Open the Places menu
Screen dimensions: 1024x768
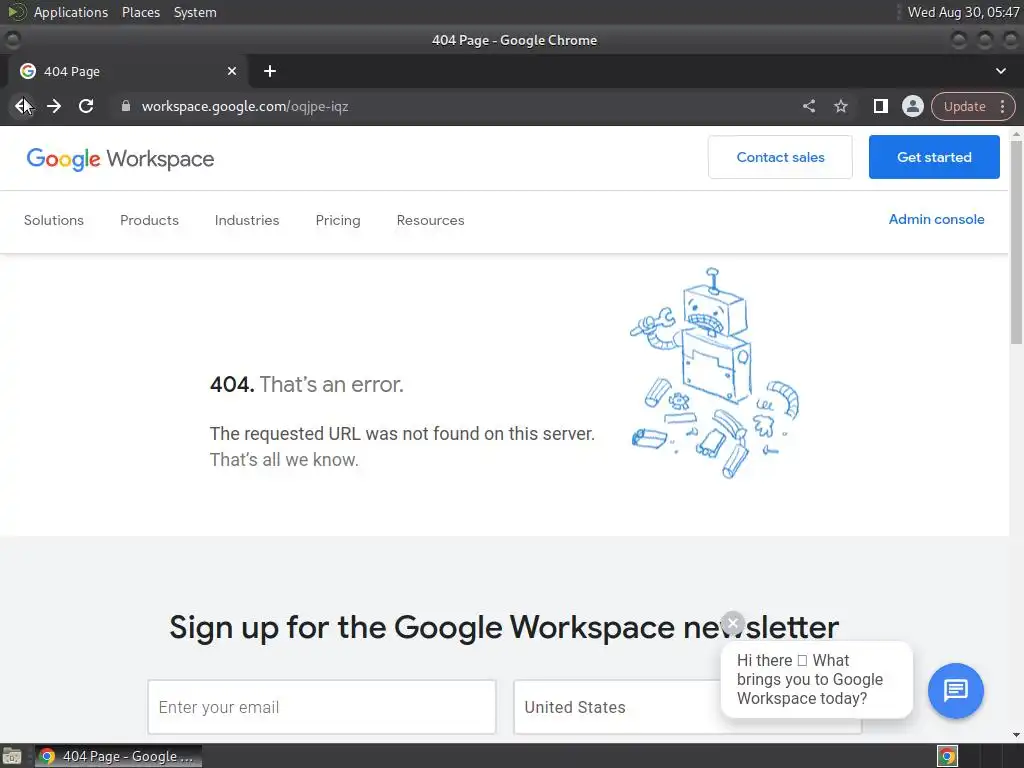140,12
